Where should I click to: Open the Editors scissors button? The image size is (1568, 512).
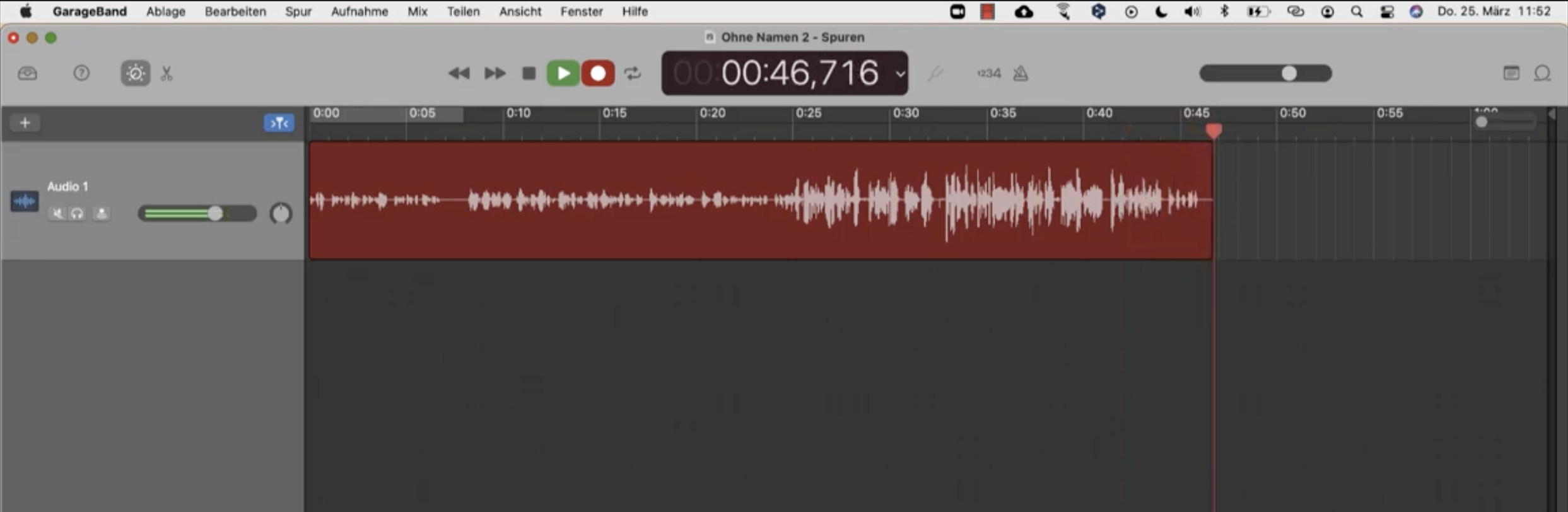(x=167, y=73)
